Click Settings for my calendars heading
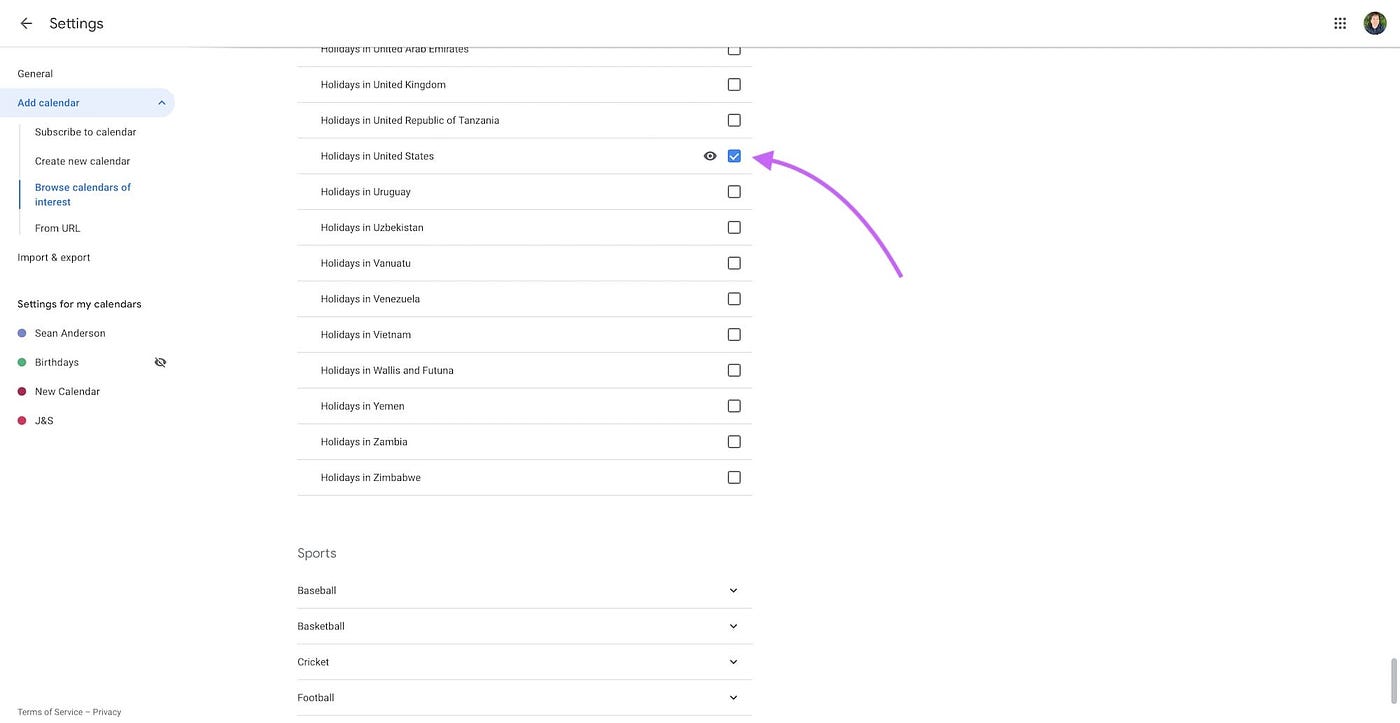This screenshot has height=723, width=1400. point(79,304)
